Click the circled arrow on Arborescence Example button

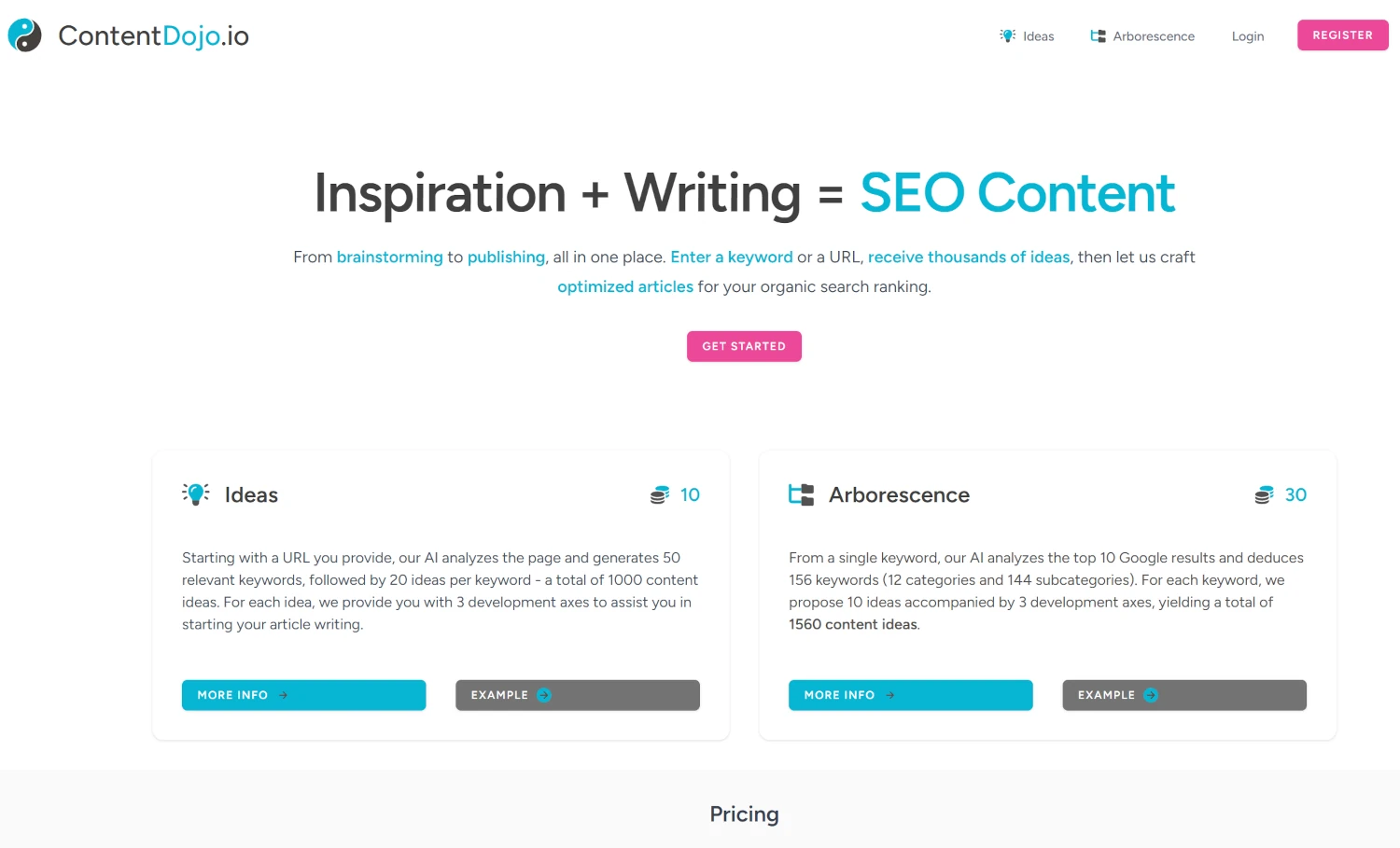(x=1151, y=695)
